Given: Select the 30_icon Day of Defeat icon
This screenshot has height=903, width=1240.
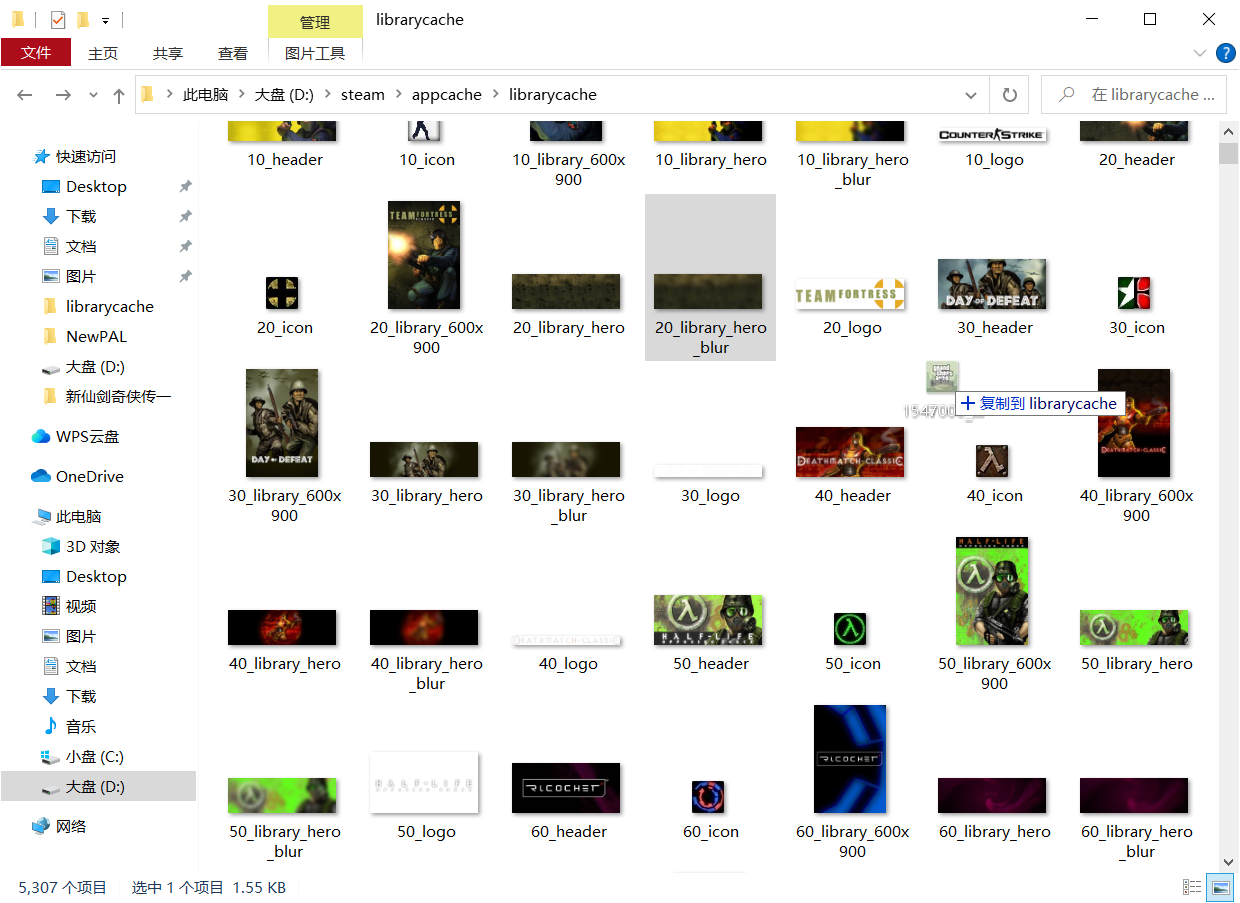Looking at the screenshot, I should [x=1134, y=293].
